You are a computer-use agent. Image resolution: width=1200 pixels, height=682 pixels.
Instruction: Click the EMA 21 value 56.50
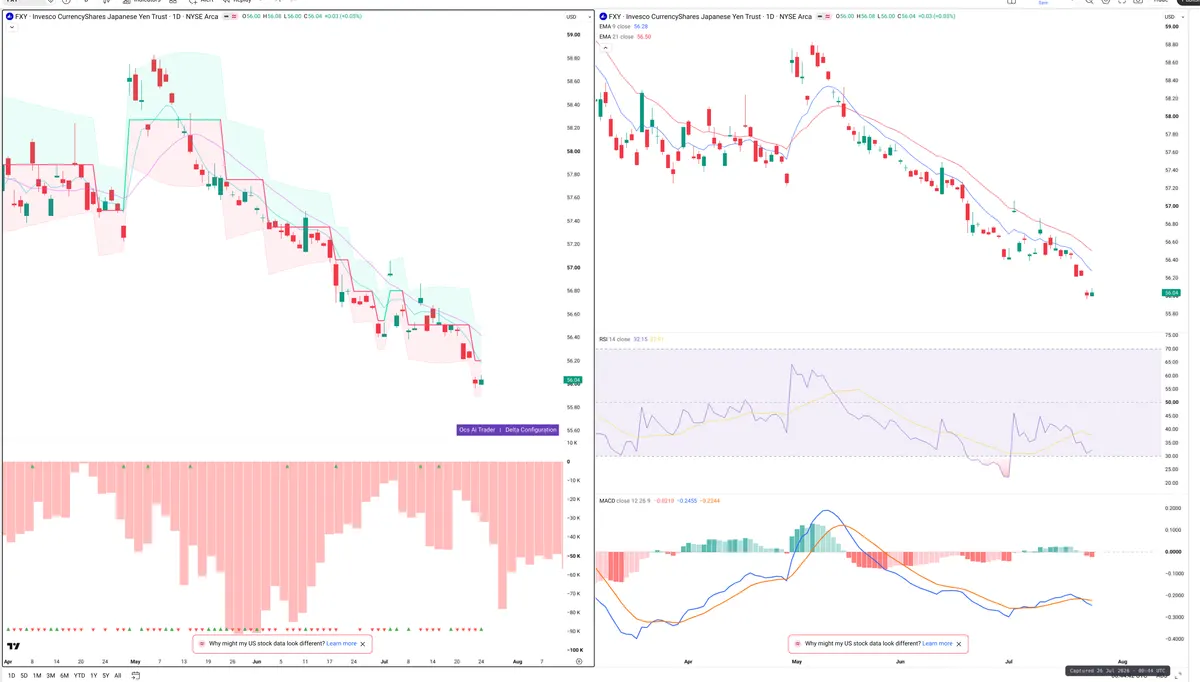pos(644,37)
